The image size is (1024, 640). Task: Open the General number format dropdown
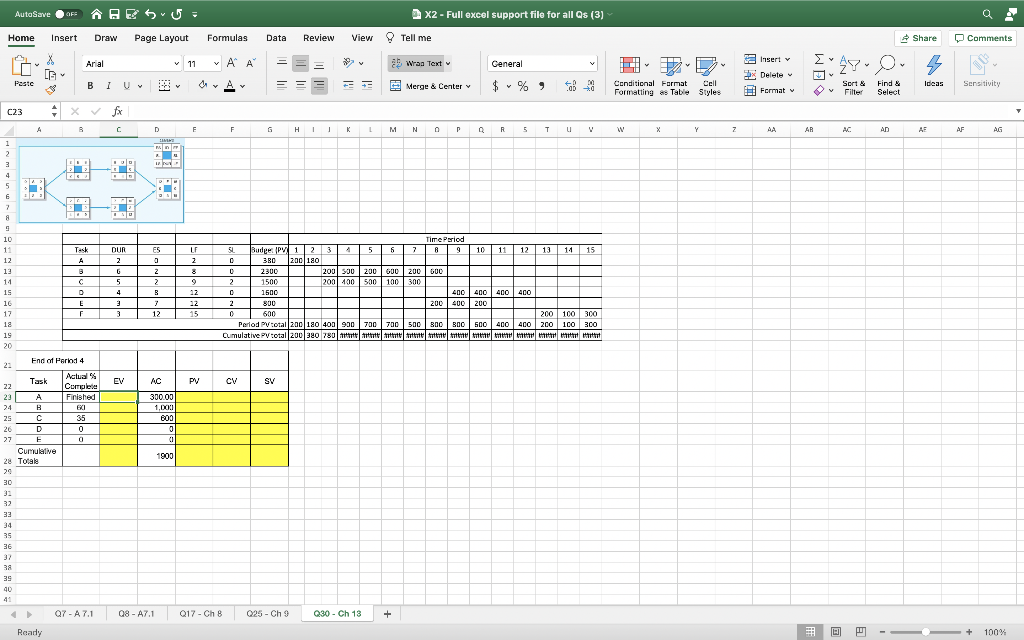541,62
